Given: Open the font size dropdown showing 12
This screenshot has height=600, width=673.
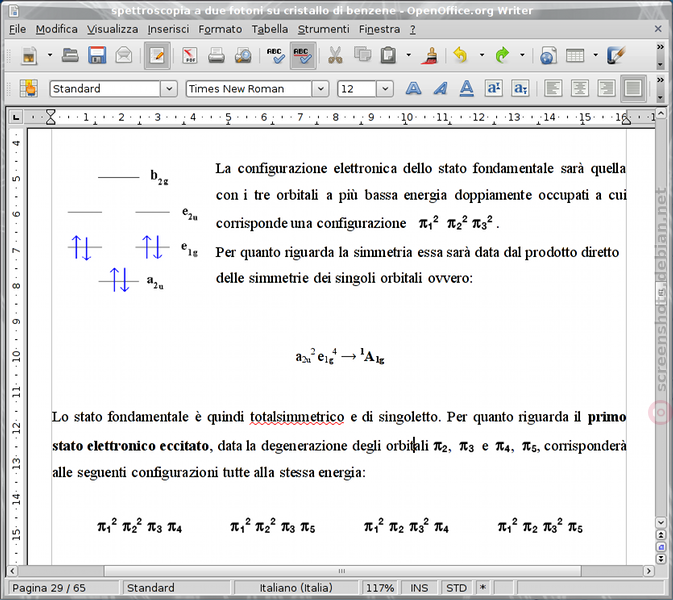Looking at the screenshot, I should point(385,89).
